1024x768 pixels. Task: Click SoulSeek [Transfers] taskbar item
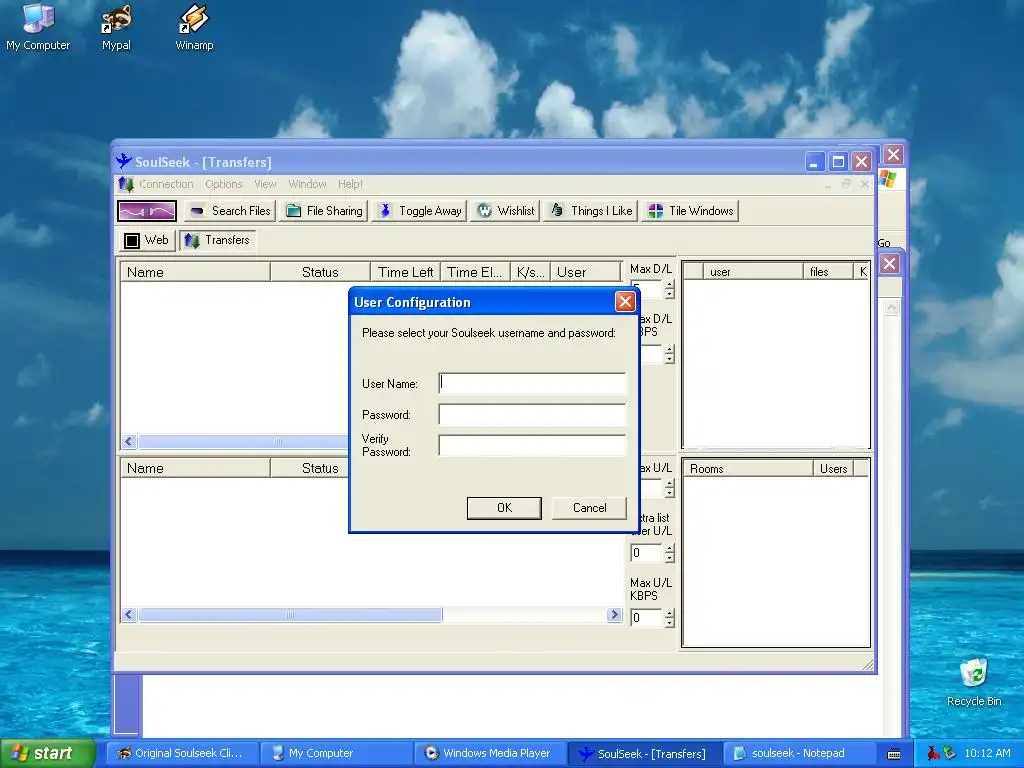click(643, 753)
